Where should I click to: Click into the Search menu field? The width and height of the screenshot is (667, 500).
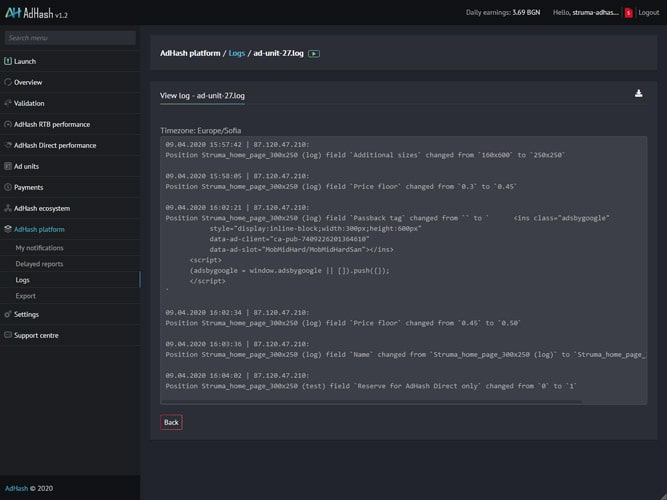coord(69,38)
